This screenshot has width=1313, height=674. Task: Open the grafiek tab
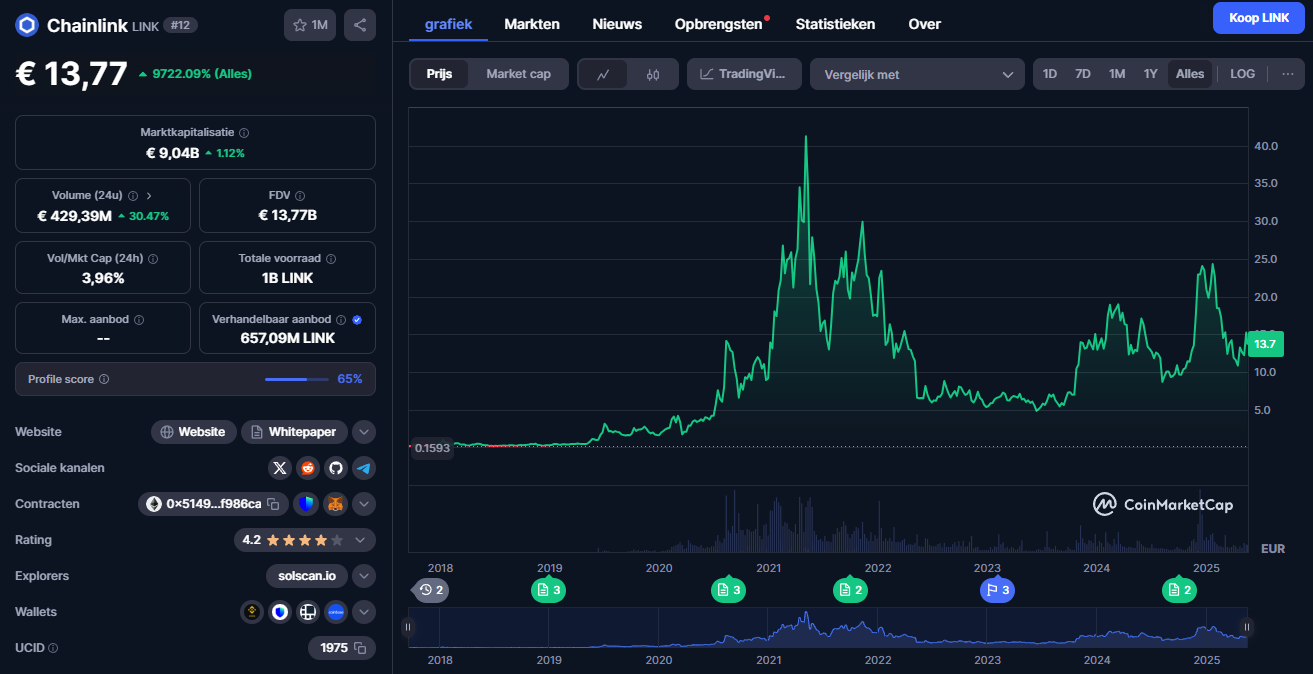[x=448, y=24]
